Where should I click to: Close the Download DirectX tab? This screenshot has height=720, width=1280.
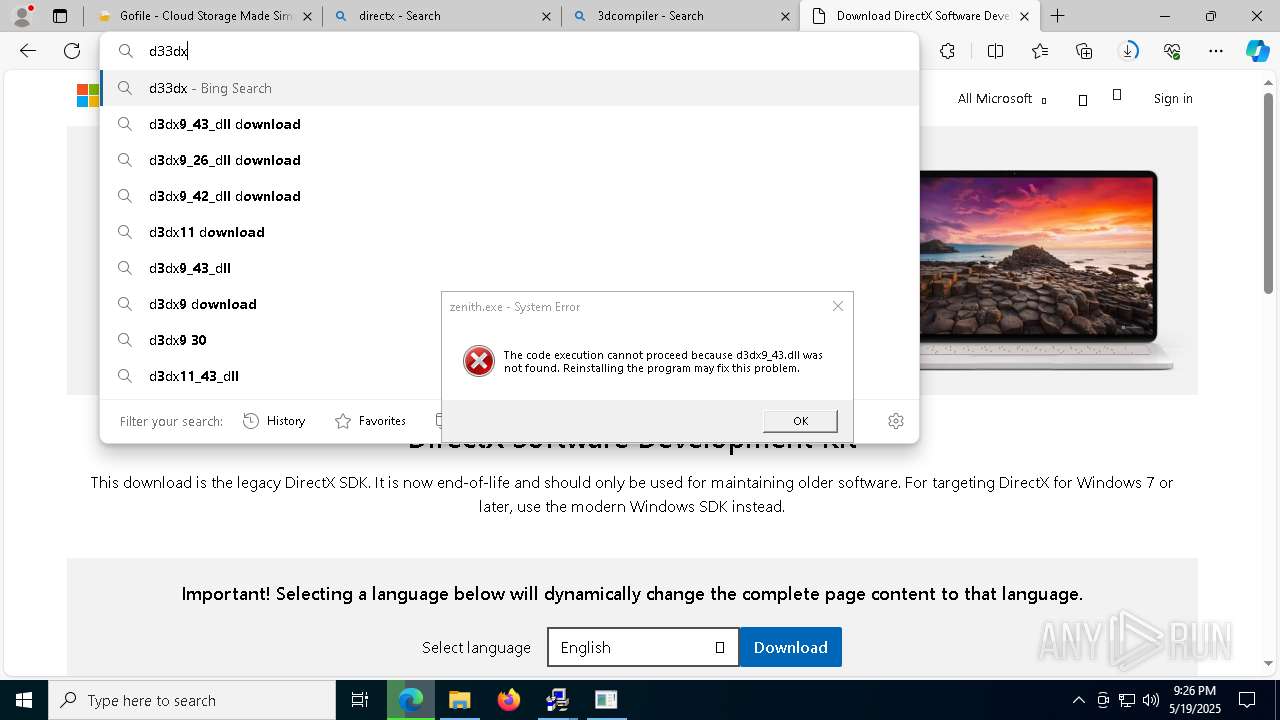[1024, 16]
